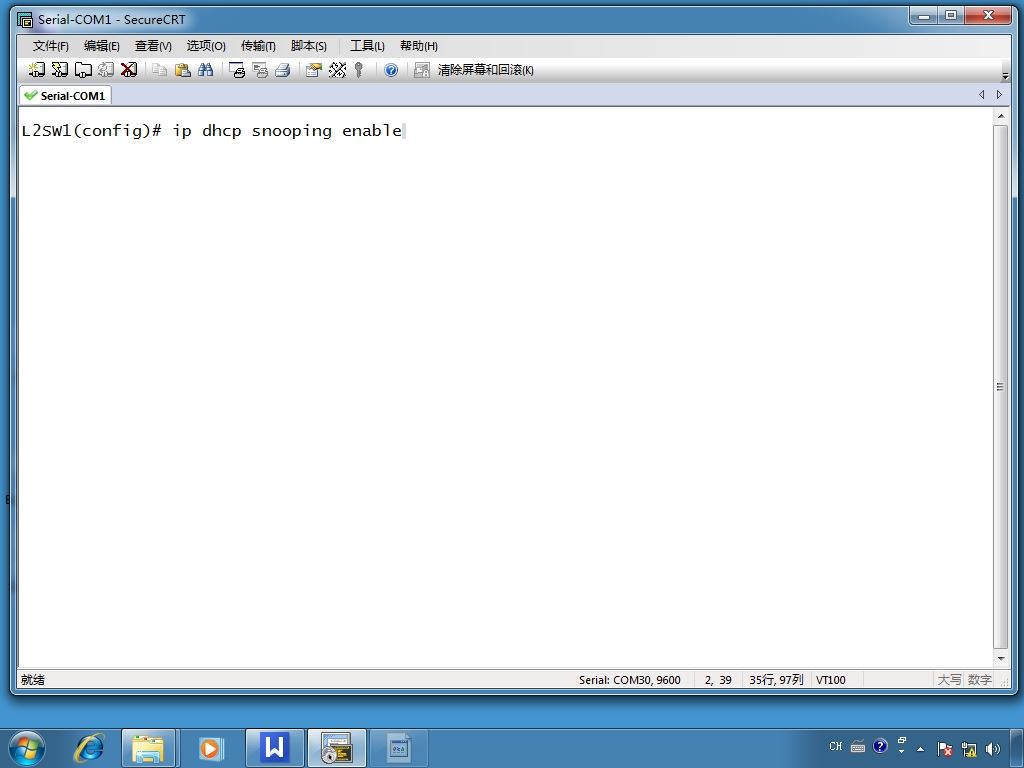Image resolution: width=1024 pixels, height=768 pixels.
Task: Click the 'L2SW1(config)#' prompt text
Action: tap(91, 131)
